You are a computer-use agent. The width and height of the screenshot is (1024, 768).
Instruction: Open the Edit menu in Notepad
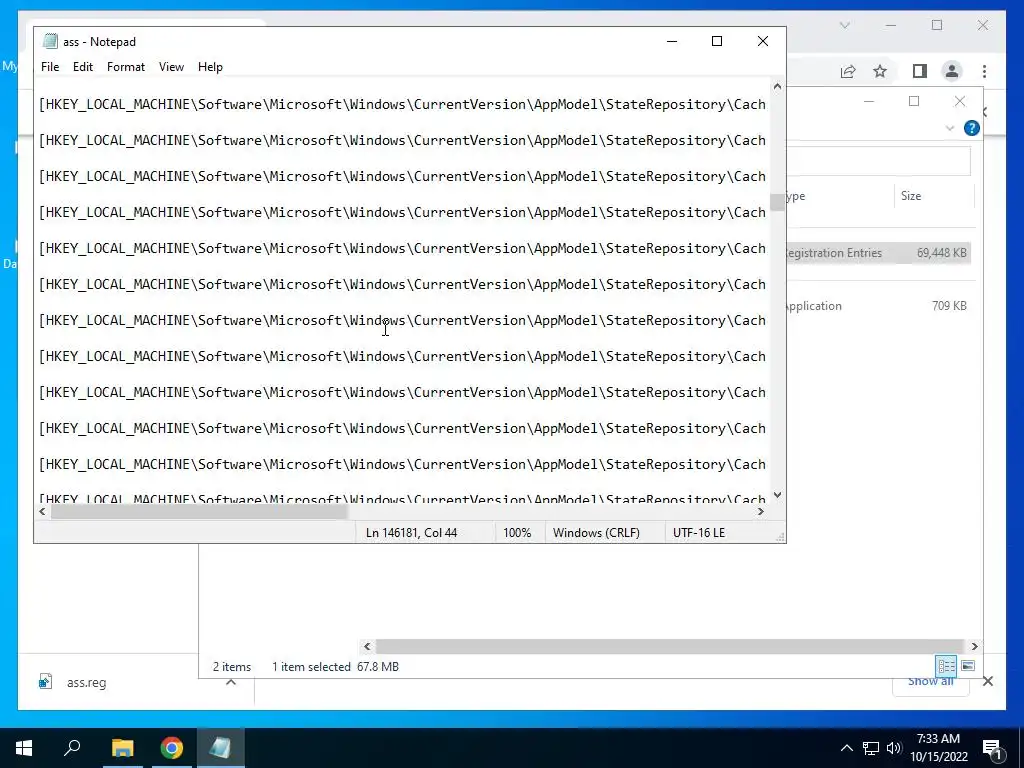click(x=83, y=67)
